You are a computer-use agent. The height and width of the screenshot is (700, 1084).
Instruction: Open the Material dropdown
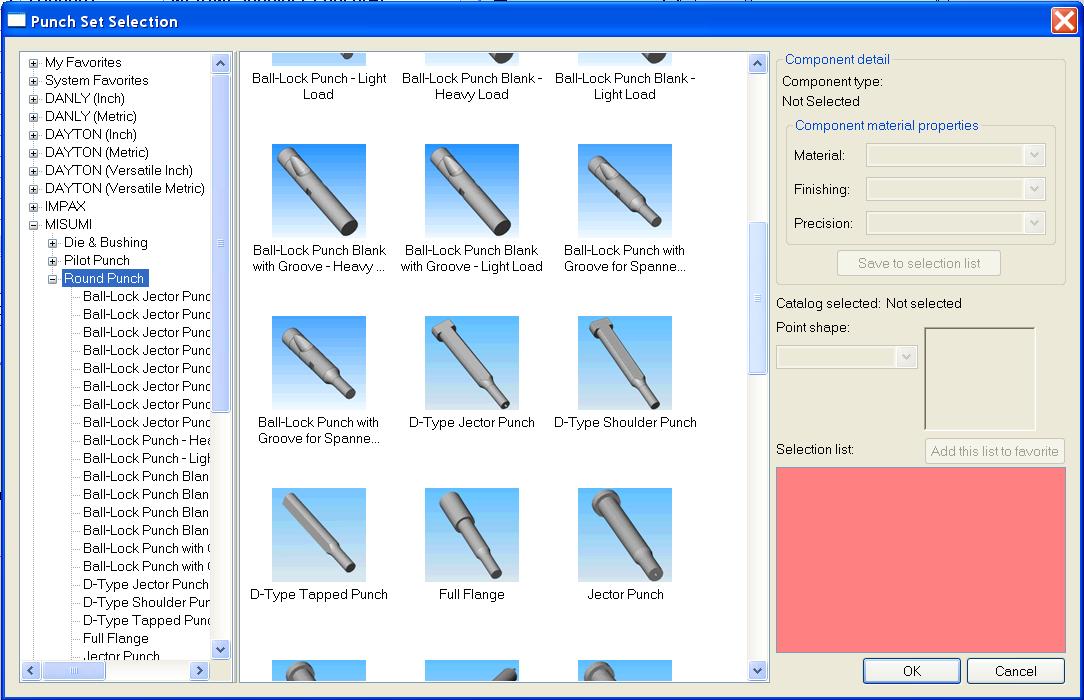click(x=1034, y=155)
